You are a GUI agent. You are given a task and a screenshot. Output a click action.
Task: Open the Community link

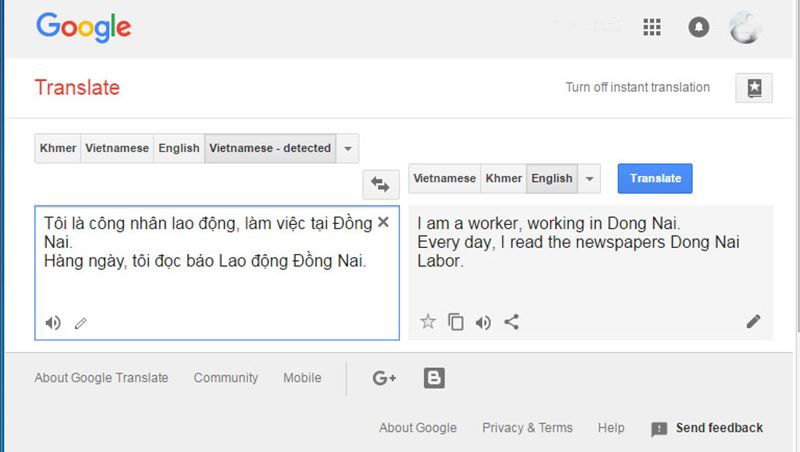[226, 378]
